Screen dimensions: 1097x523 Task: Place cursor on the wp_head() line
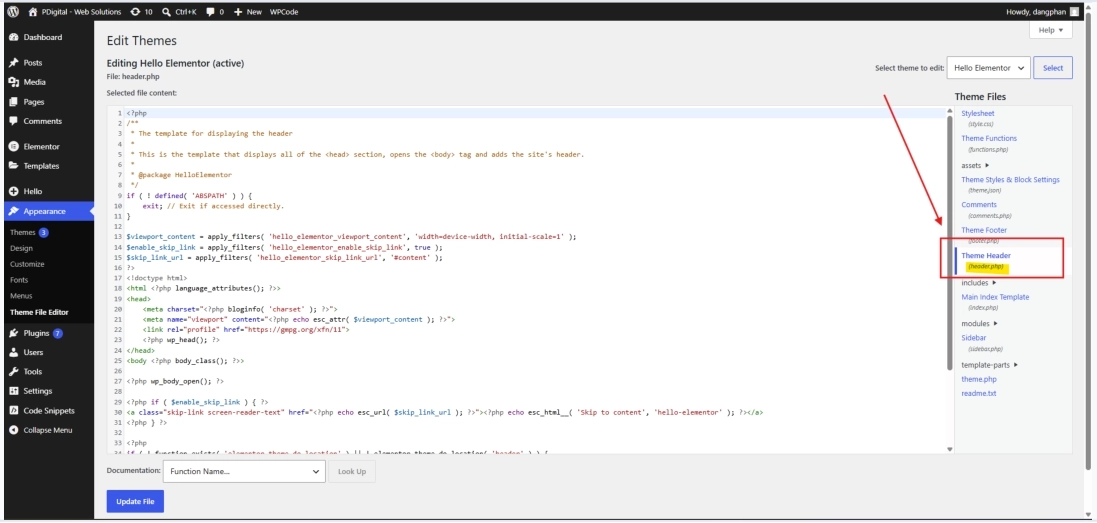tap(181, 340)
